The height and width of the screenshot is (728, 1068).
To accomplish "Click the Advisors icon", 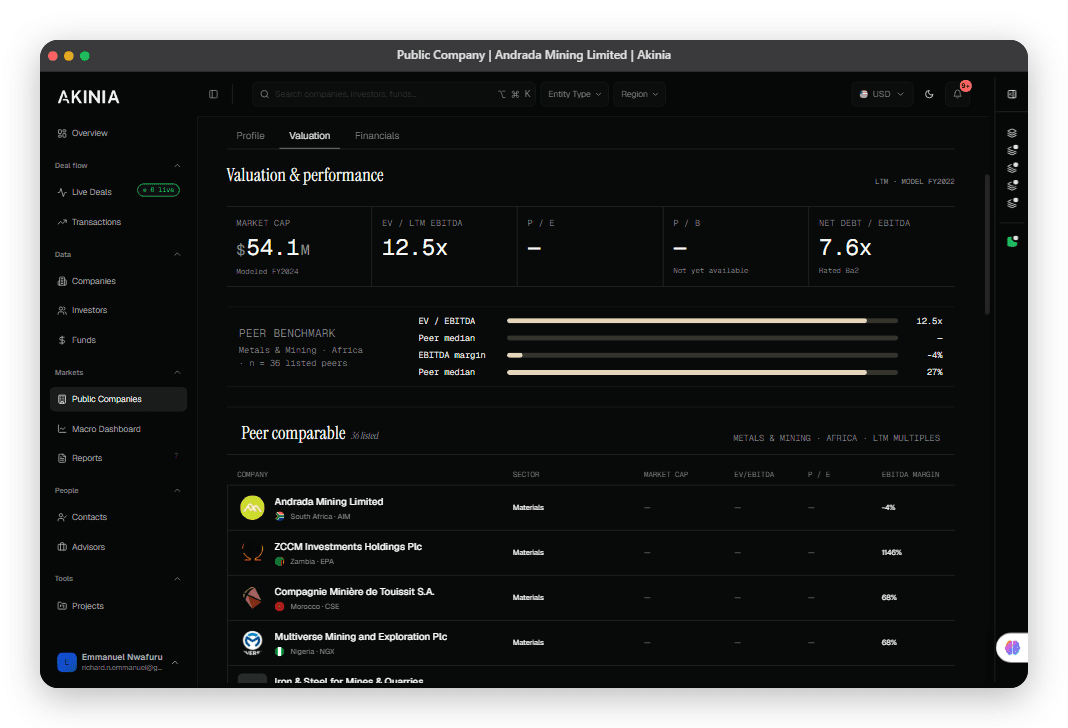I will pyautogui.click(x=62, y=547).
